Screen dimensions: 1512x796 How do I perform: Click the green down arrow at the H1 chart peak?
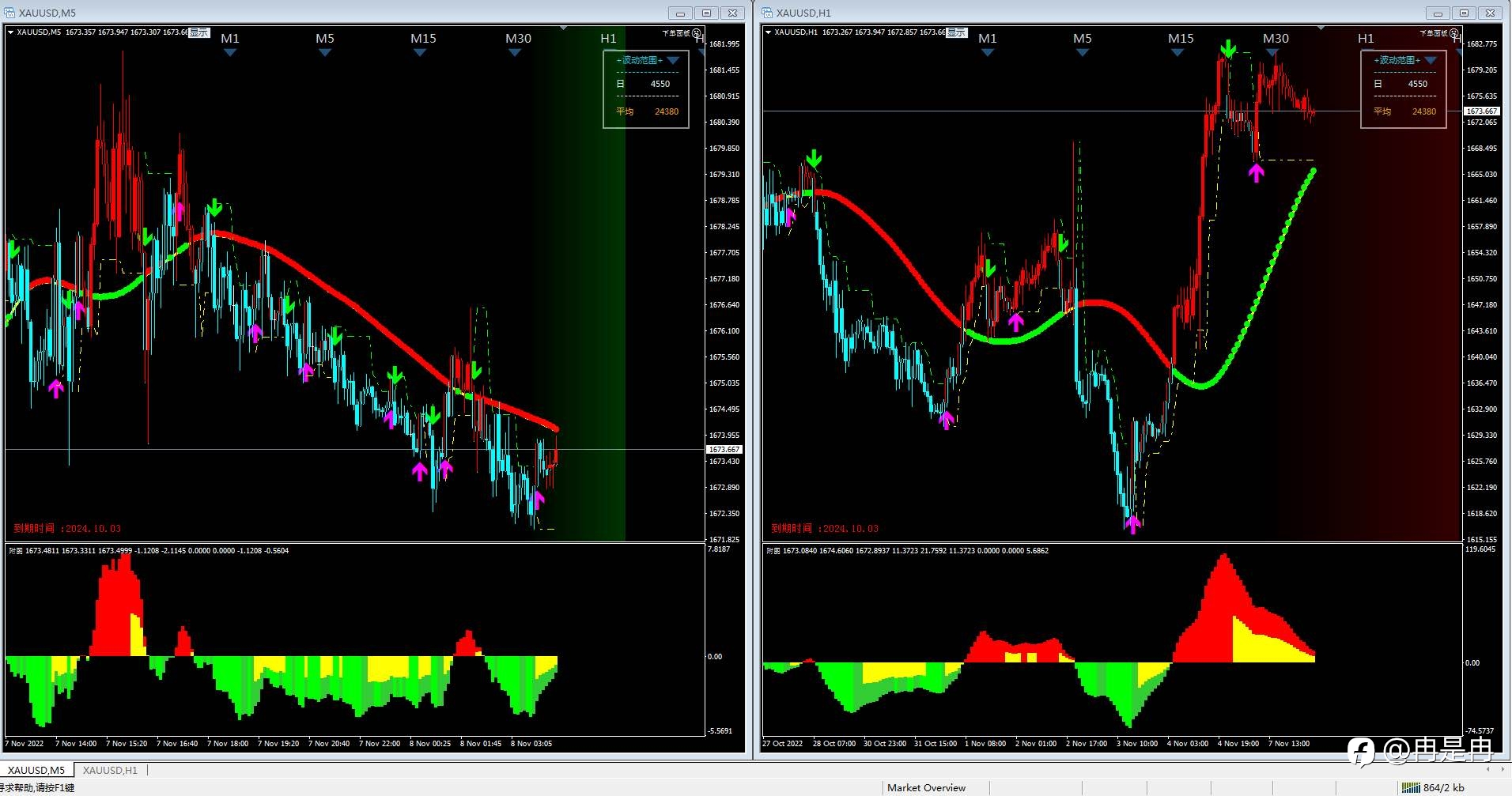pos(1227,50)
